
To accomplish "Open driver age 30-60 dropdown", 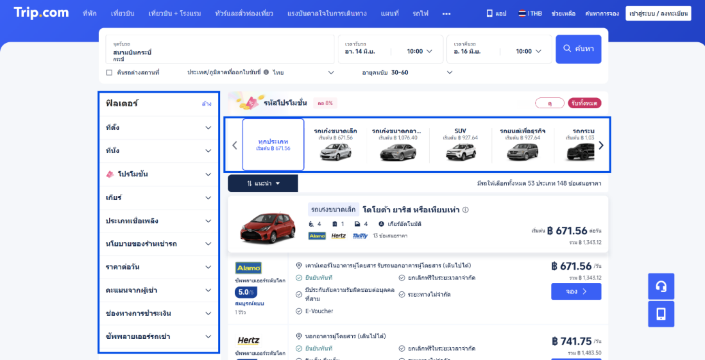I will (422, 72).
